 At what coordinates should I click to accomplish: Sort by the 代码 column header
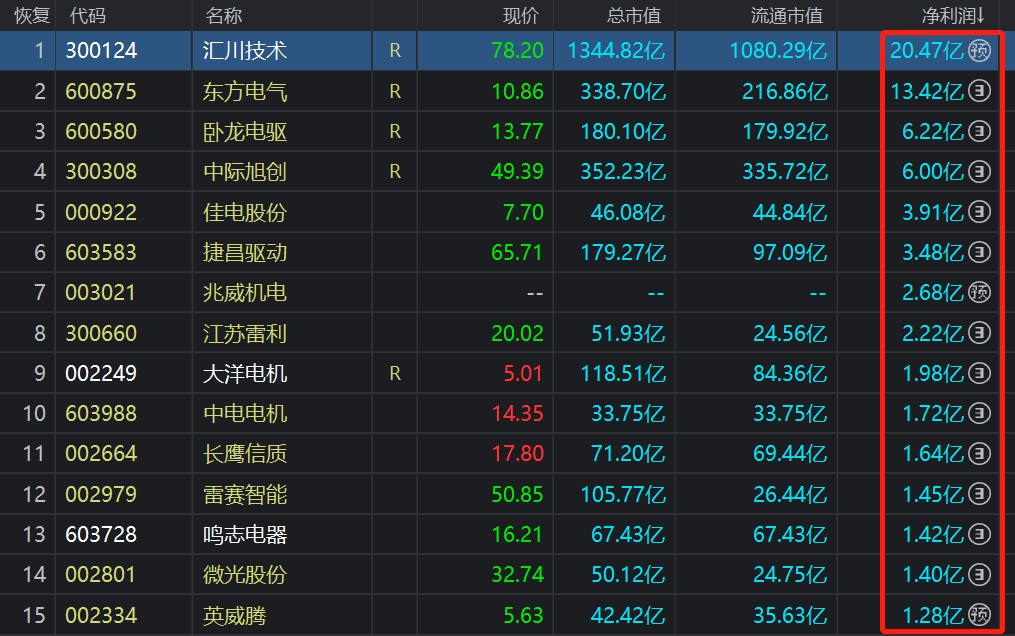87,15
